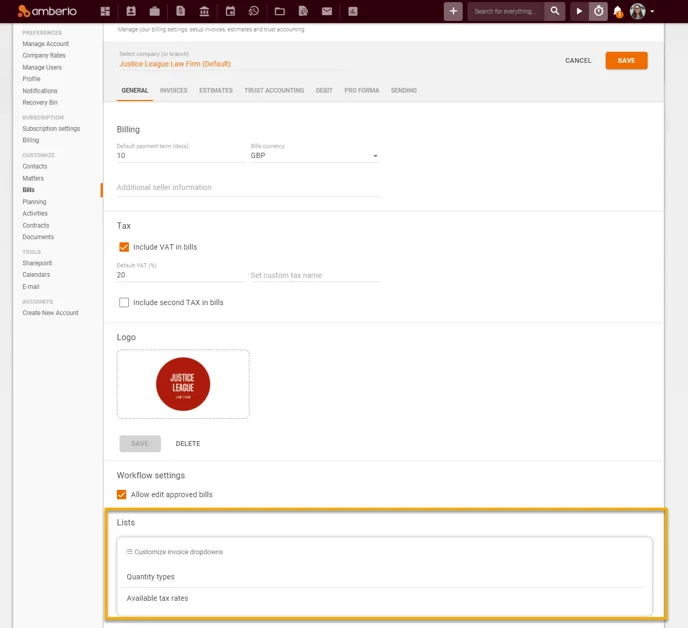Open Contracts in sidebar
Image resolution: width=688 pixels, height=628 pixels.
click(x=36, y=225)
